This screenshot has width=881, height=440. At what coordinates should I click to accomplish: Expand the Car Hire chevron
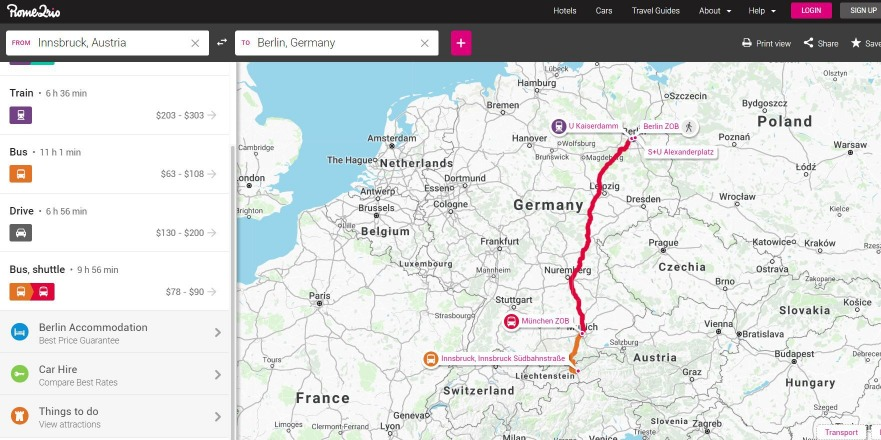click(218, 375)
